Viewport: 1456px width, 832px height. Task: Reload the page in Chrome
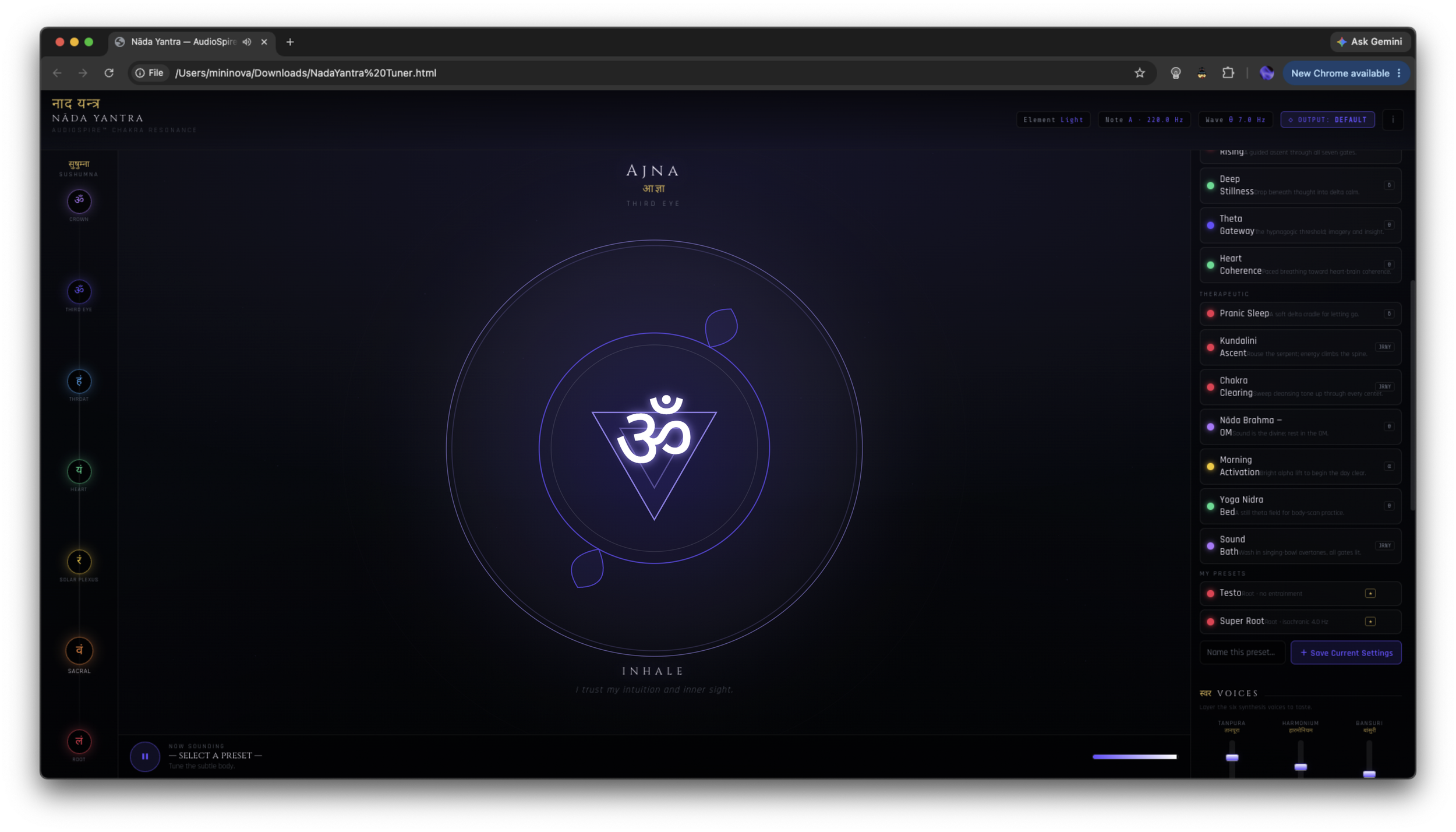coord(109,73)
